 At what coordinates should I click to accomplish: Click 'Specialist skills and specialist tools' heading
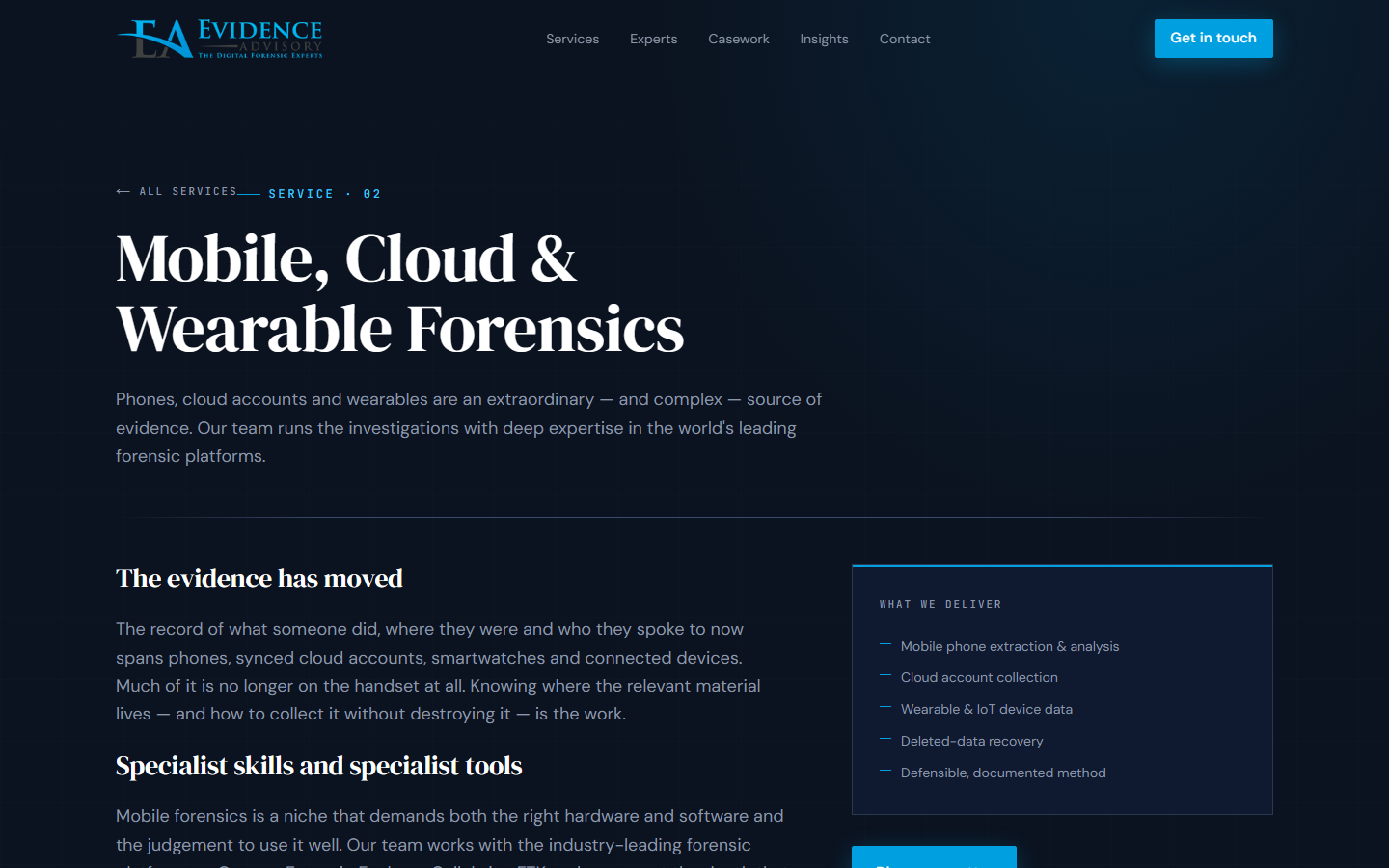point(318,766)
